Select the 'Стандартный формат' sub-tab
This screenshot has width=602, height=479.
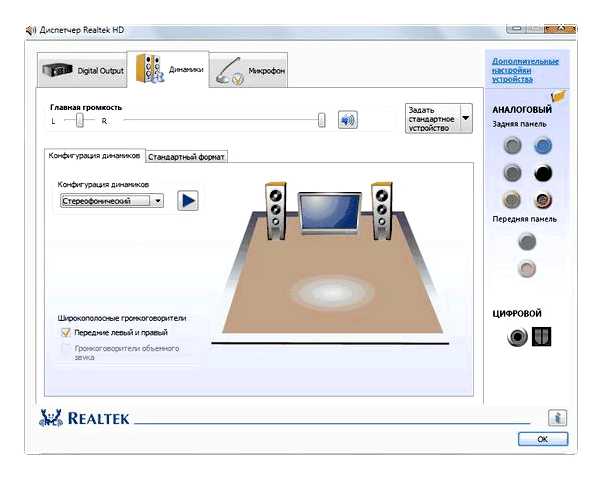point(187,157)
